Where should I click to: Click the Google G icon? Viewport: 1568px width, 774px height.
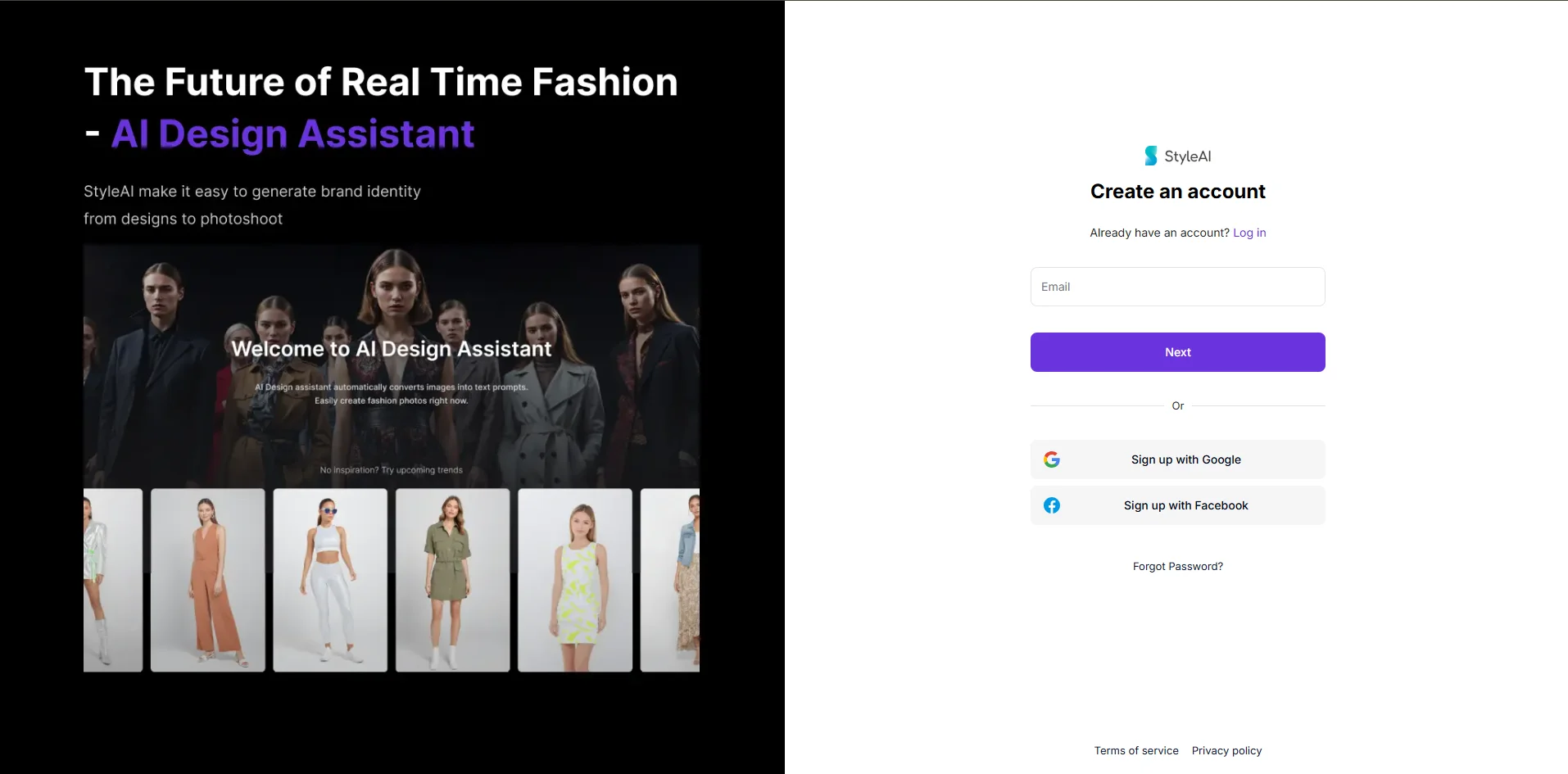point(1051,459)
